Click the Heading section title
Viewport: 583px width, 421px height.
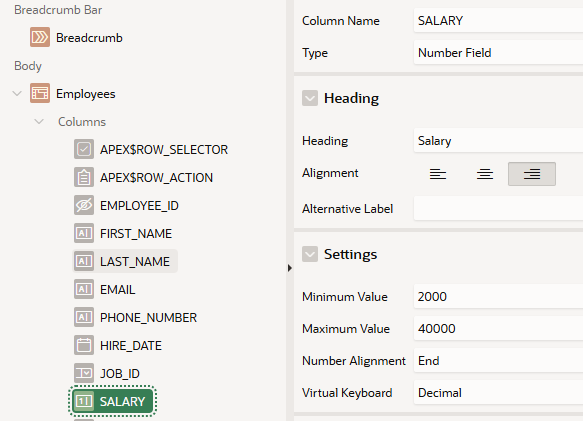[351, 98]
